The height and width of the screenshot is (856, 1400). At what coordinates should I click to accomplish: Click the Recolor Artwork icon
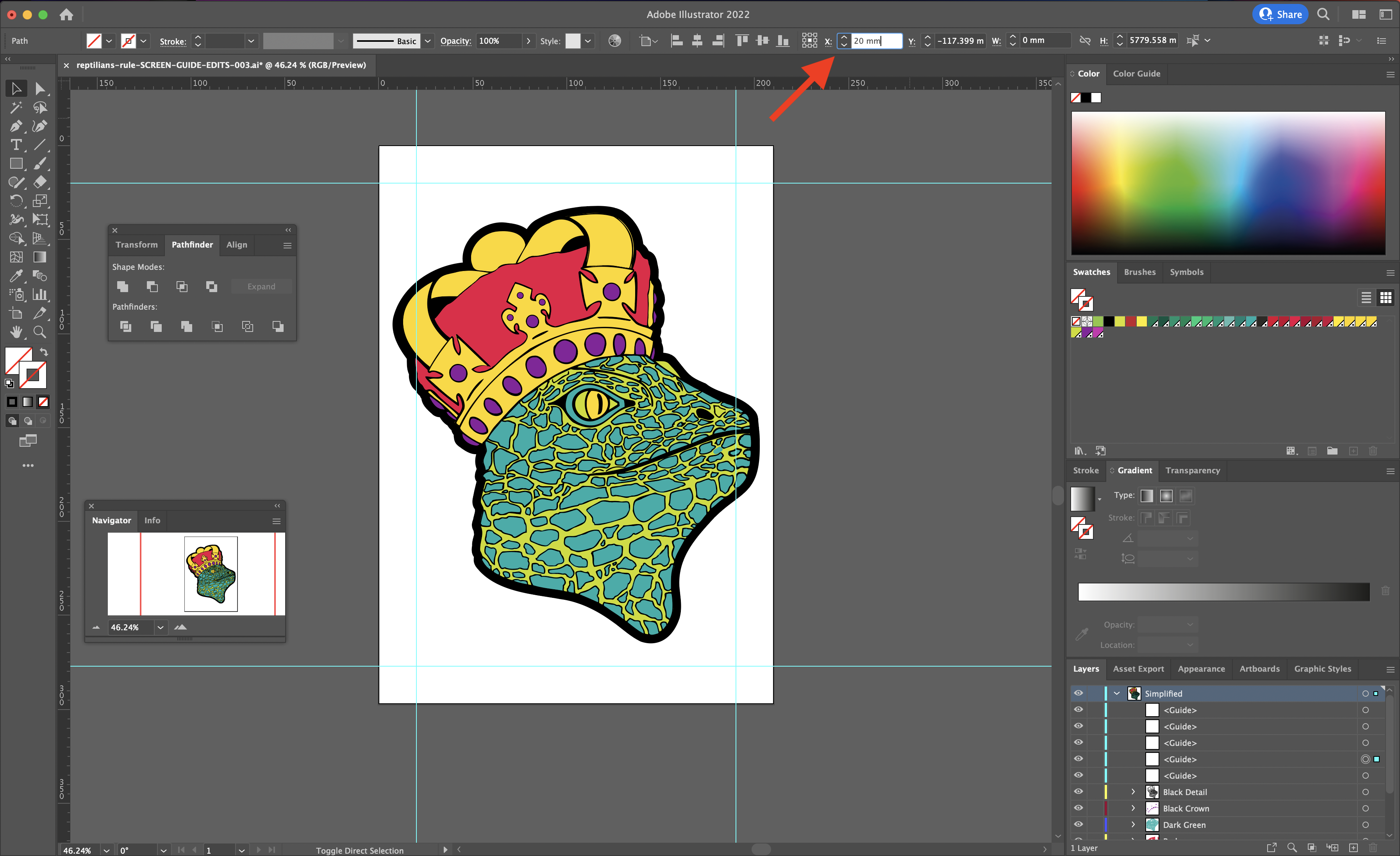click(x=614, y=41)
